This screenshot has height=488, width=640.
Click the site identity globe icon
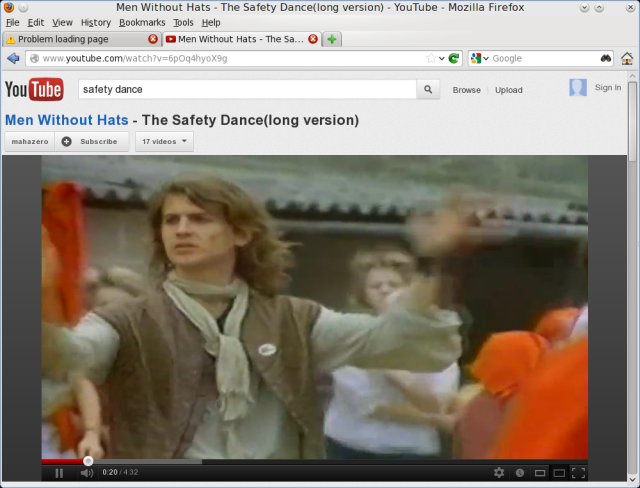pyautogui.click(x=34, y=58)
